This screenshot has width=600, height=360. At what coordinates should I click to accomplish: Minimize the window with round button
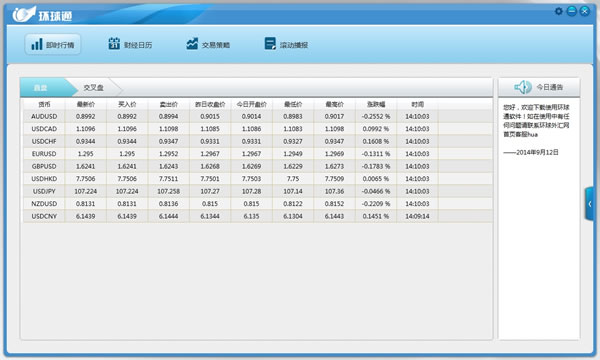572,11
